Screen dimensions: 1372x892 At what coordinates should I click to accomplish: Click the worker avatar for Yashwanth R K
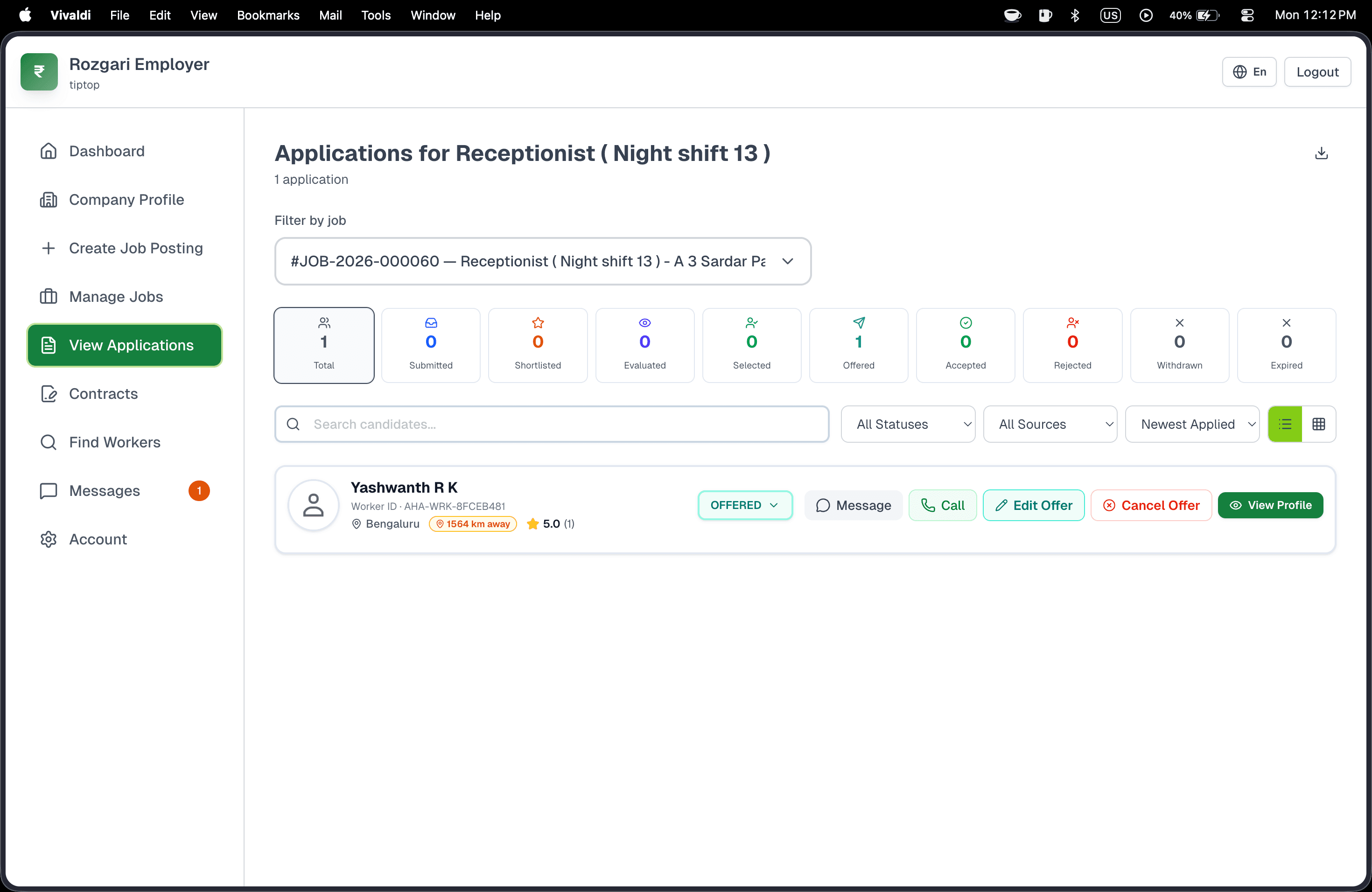click(x=314, y=505)
